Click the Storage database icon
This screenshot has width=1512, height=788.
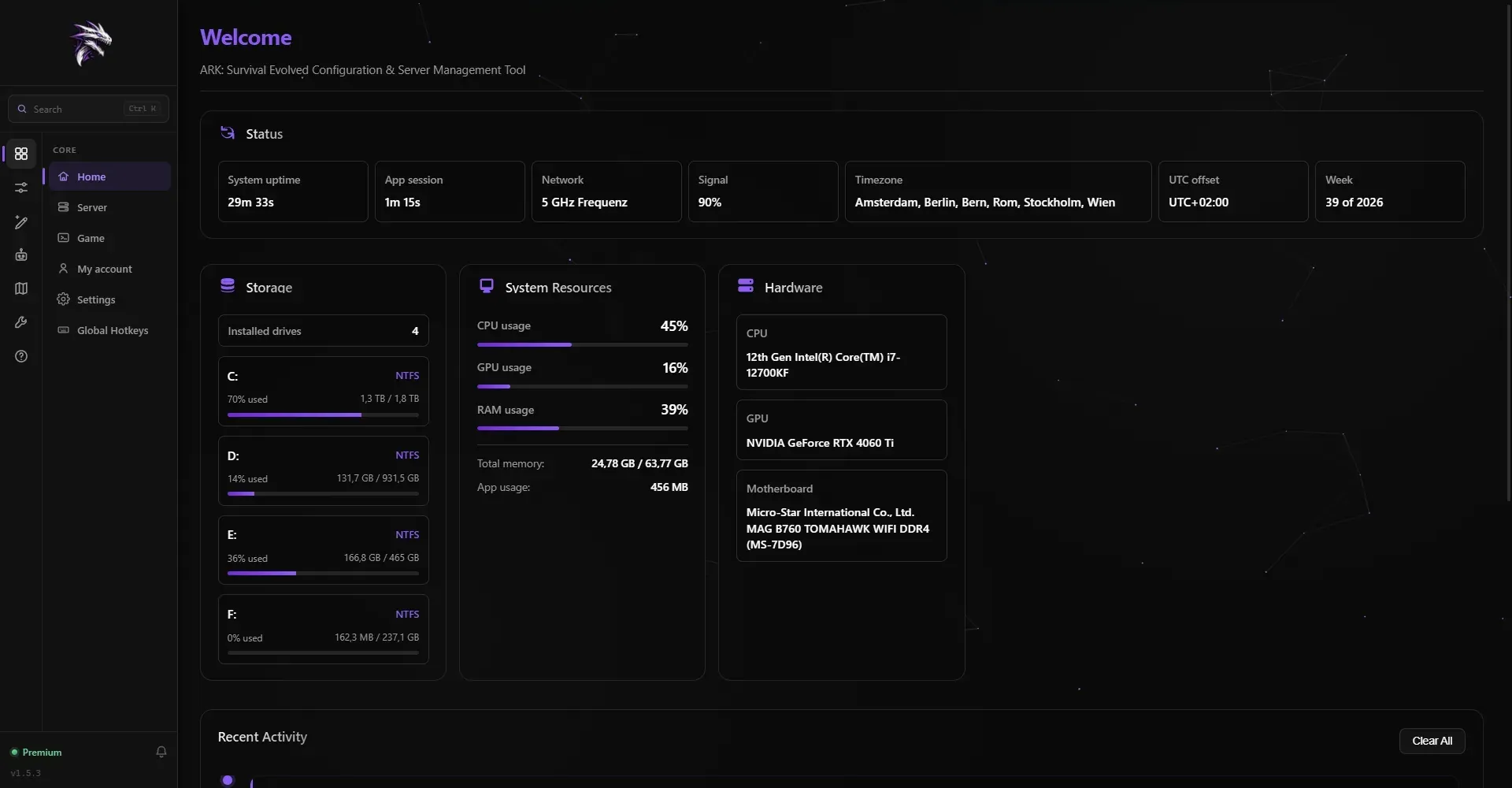(x=228, y=286)
